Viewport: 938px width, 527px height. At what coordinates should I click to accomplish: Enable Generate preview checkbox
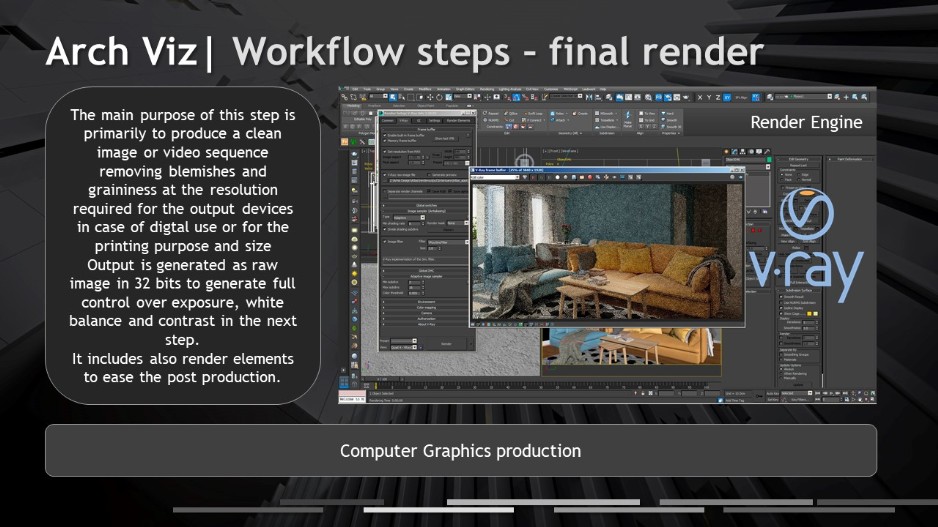point(429,175)
